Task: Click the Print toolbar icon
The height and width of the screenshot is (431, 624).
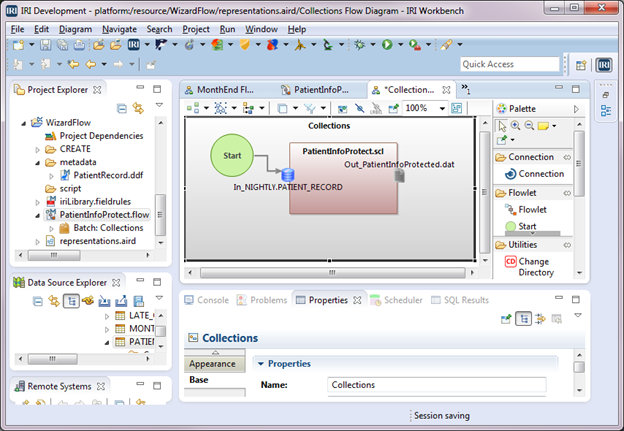Action: [x=79, y=45]
